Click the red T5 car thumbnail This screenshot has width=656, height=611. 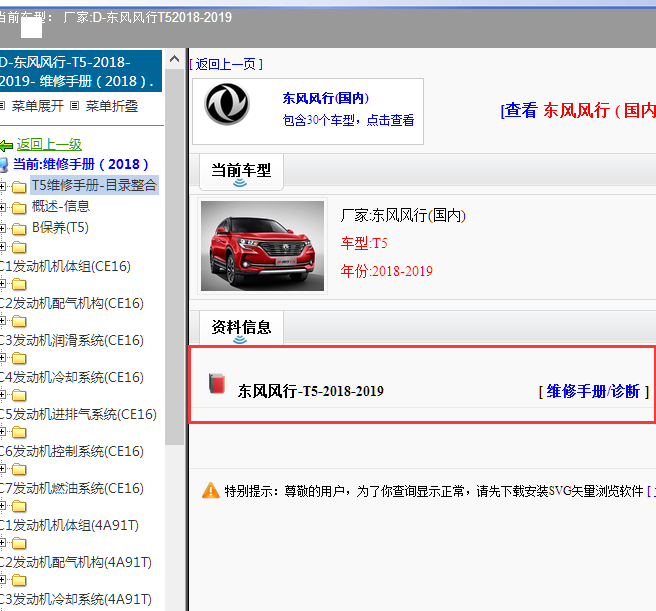click(x=262, y=246)
